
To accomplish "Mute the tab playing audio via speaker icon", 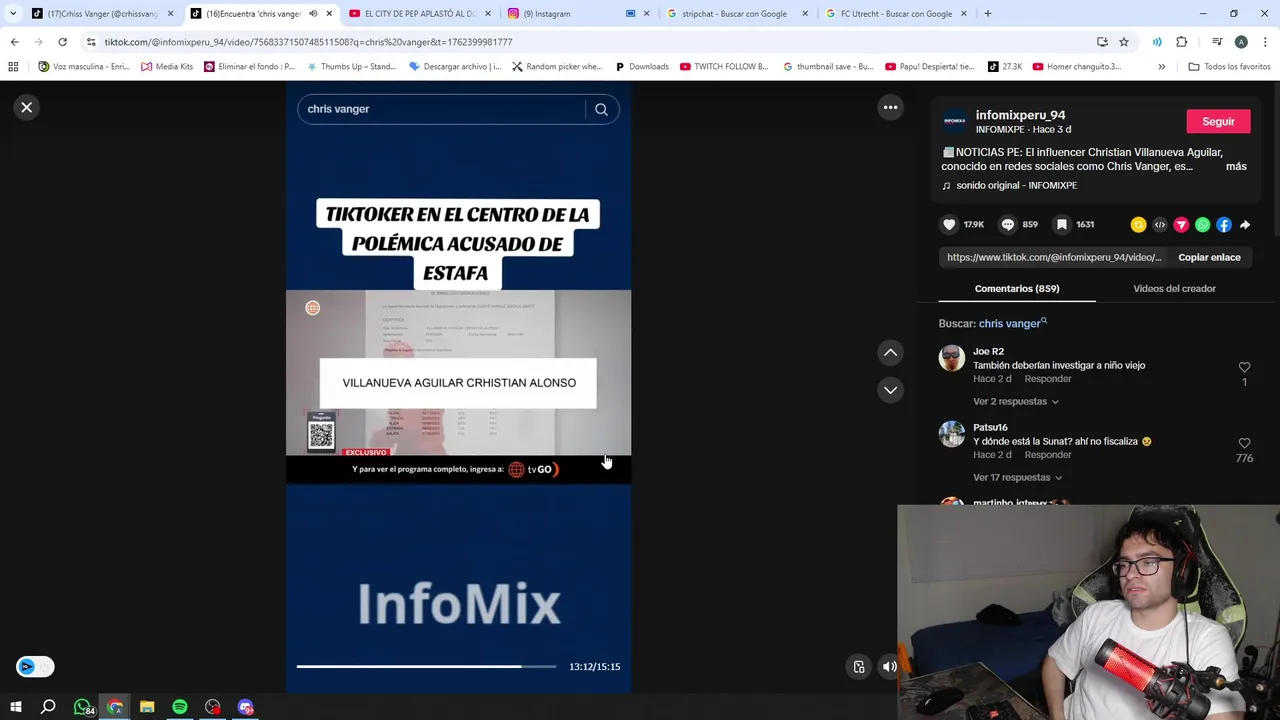I will pyautogui.click(x=313, y=14).
